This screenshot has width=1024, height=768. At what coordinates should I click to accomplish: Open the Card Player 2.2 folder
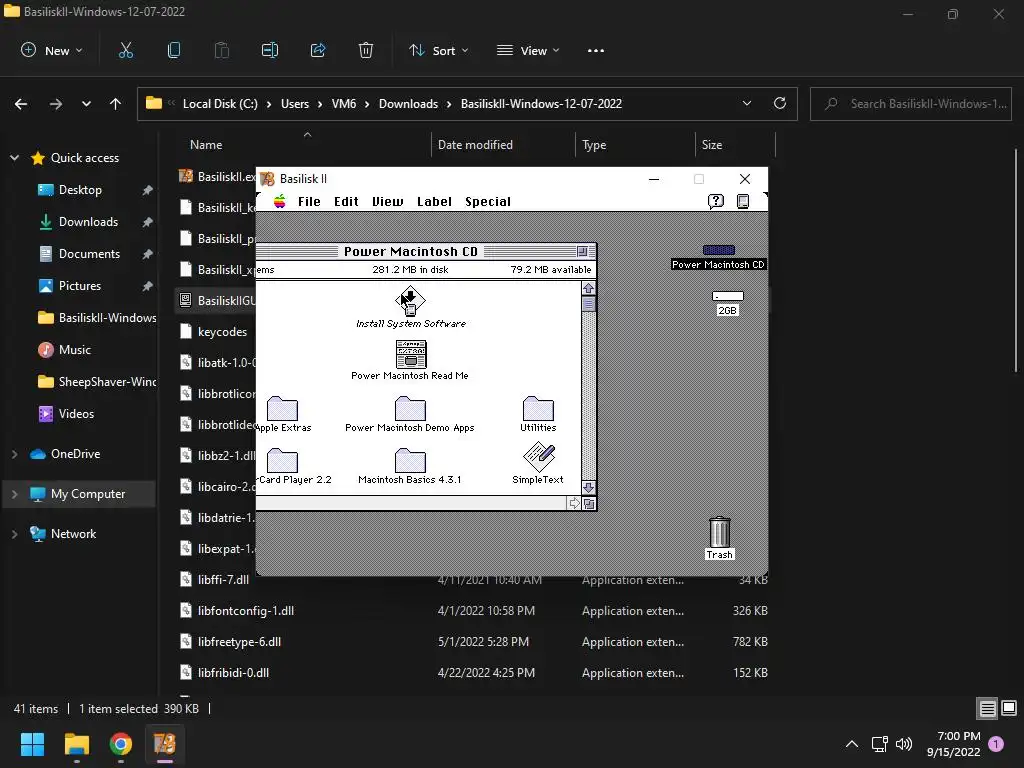point(282,460)
